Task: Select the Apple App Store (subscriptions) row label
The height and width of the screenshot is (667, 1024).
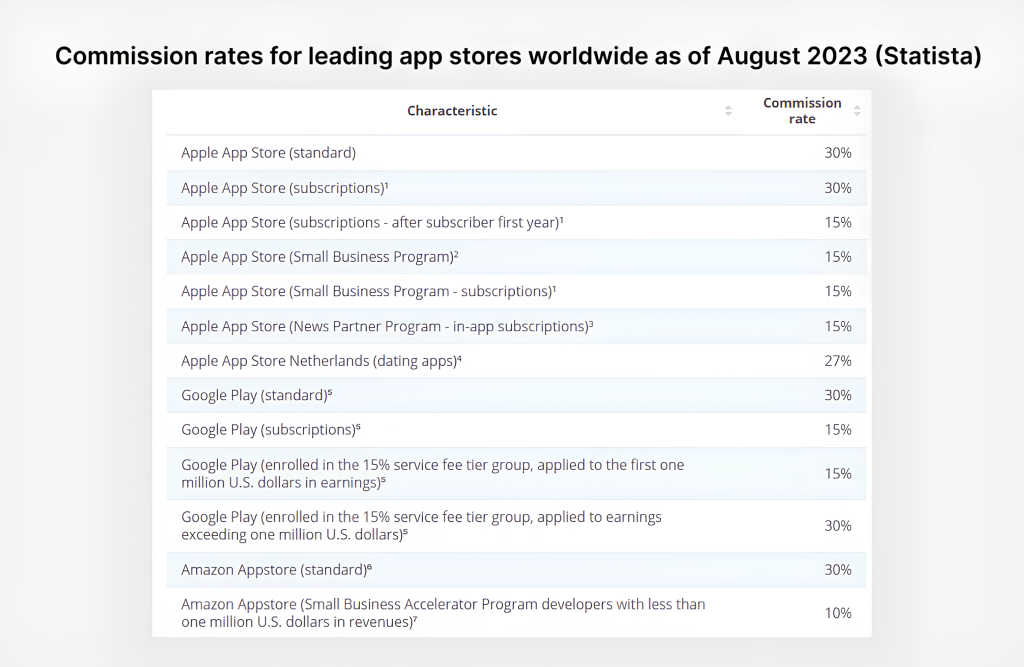Action: pyautogui.click(x=285, y=188)
